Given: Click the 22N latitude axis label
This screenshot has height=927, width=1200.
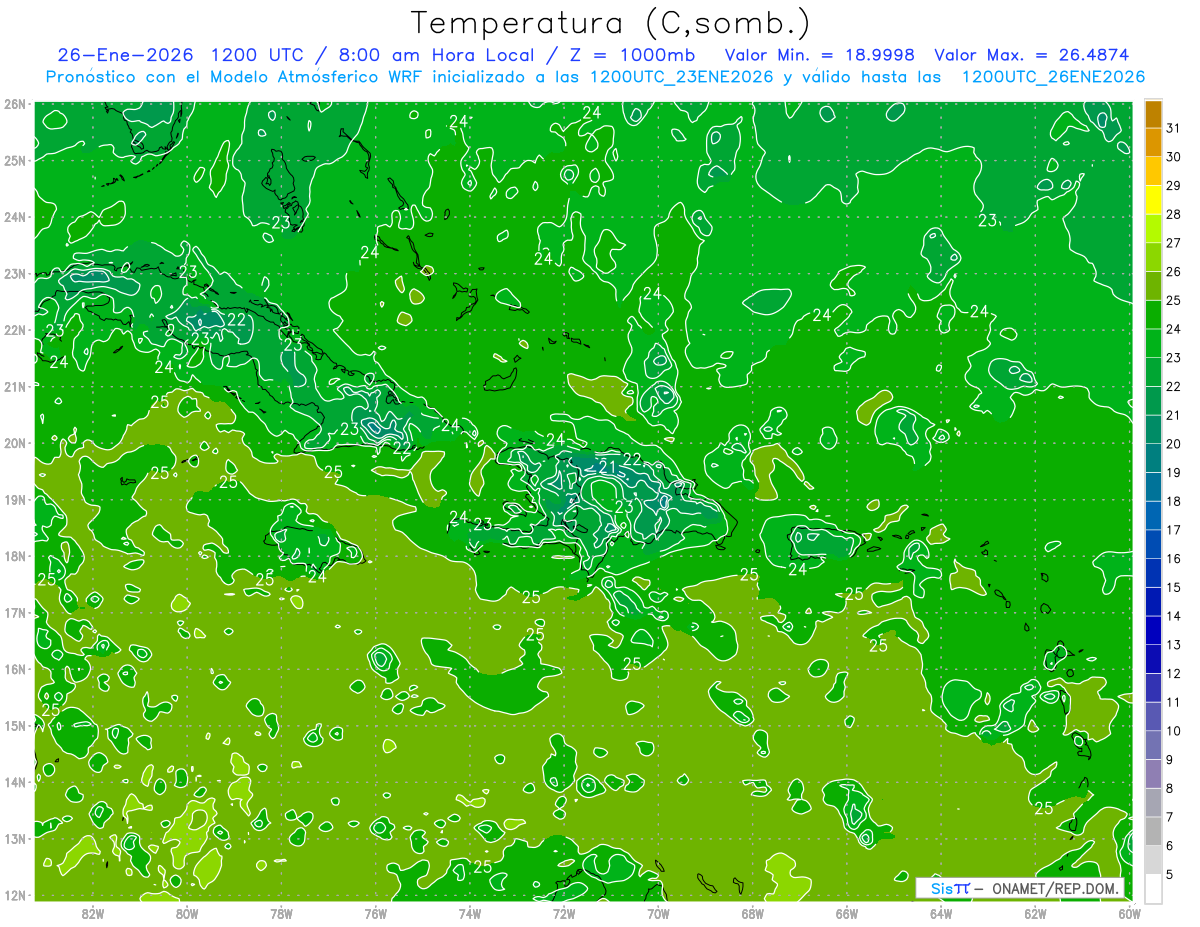Looking at the screenshot, I should click(15, 330).
